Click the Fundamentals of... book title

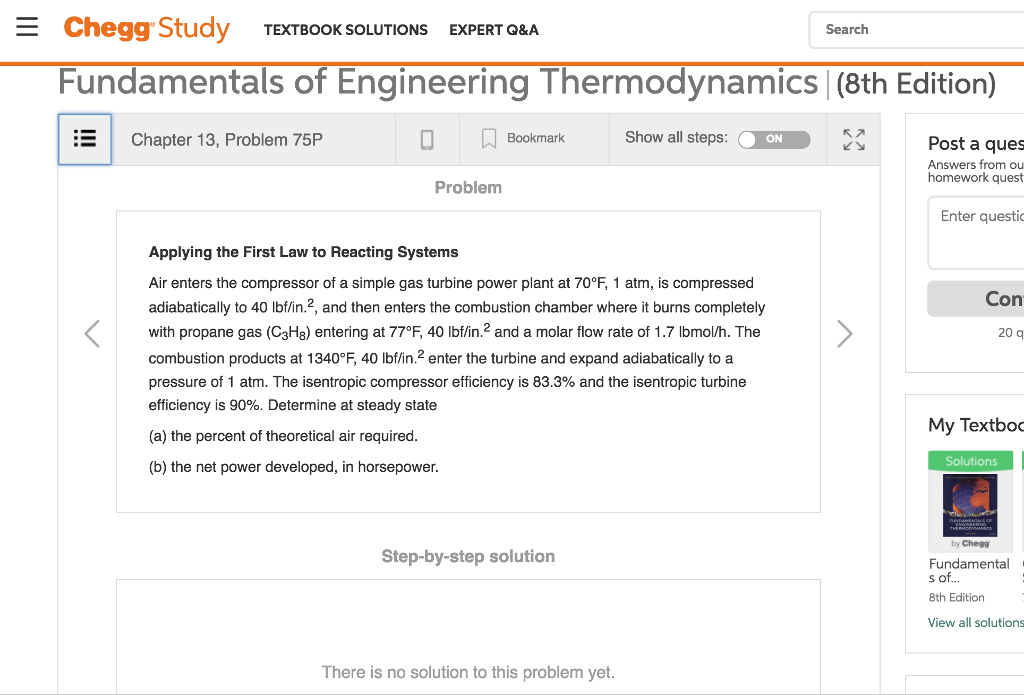pyautogui.click(x=969, y=570)
